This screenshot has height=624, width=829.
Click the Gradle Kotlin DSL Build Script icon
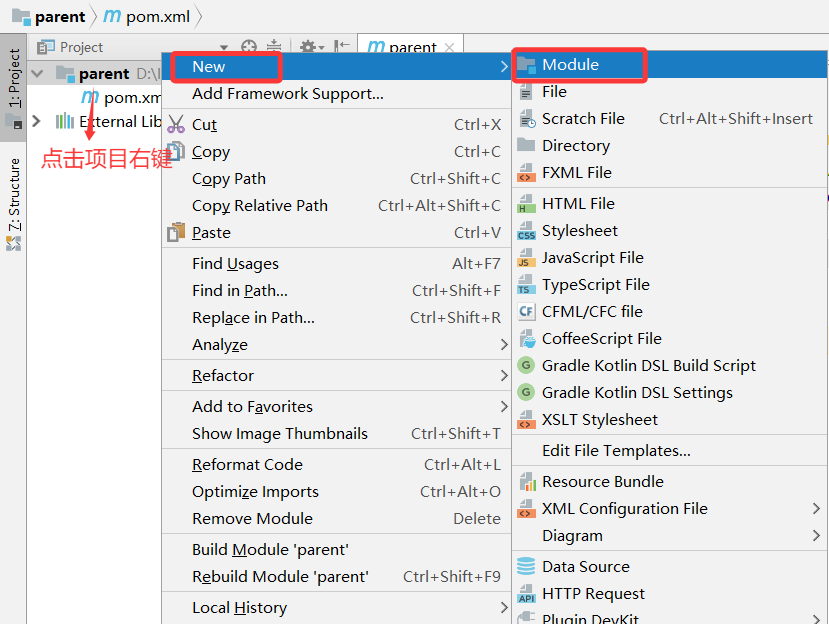[526, 365]
